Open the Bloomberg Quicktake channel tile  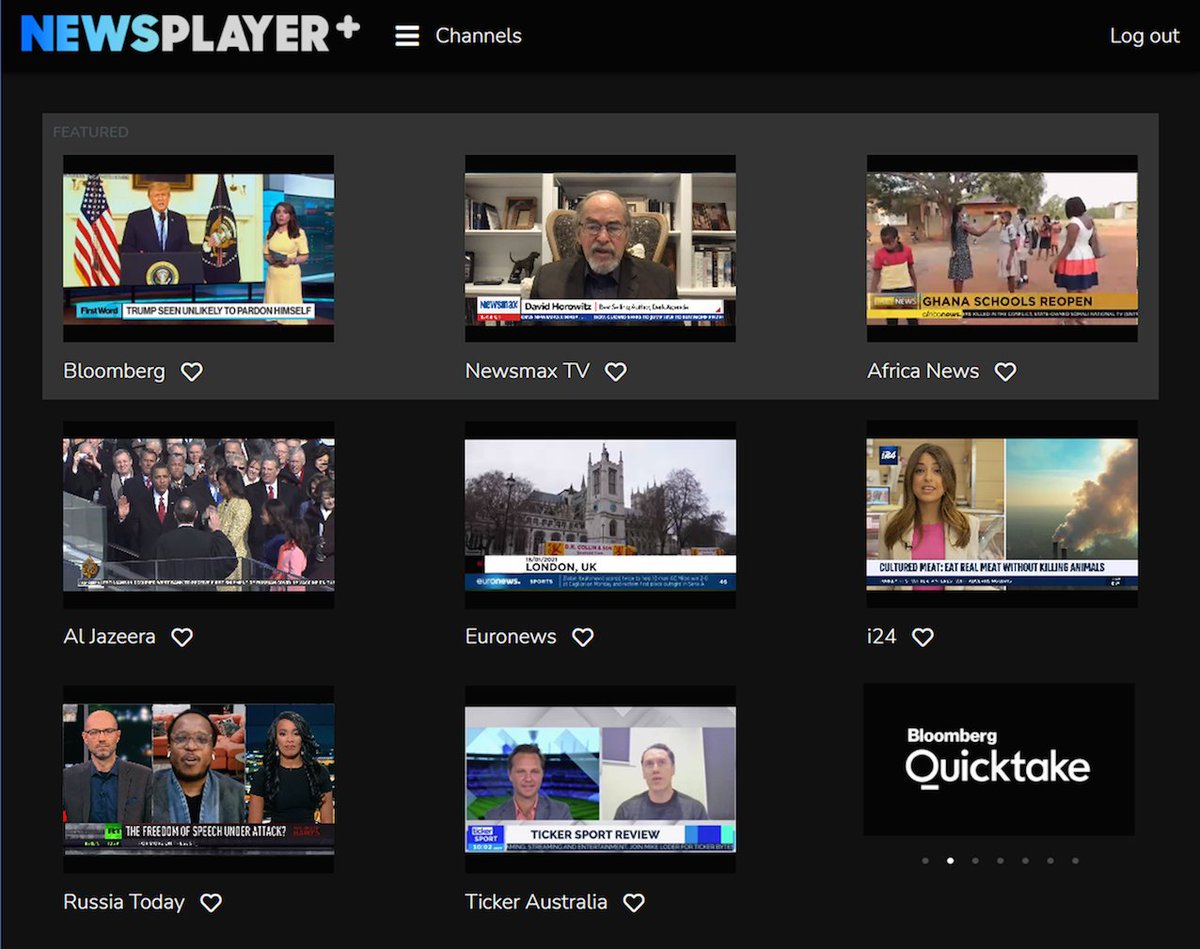pos(999,760)
